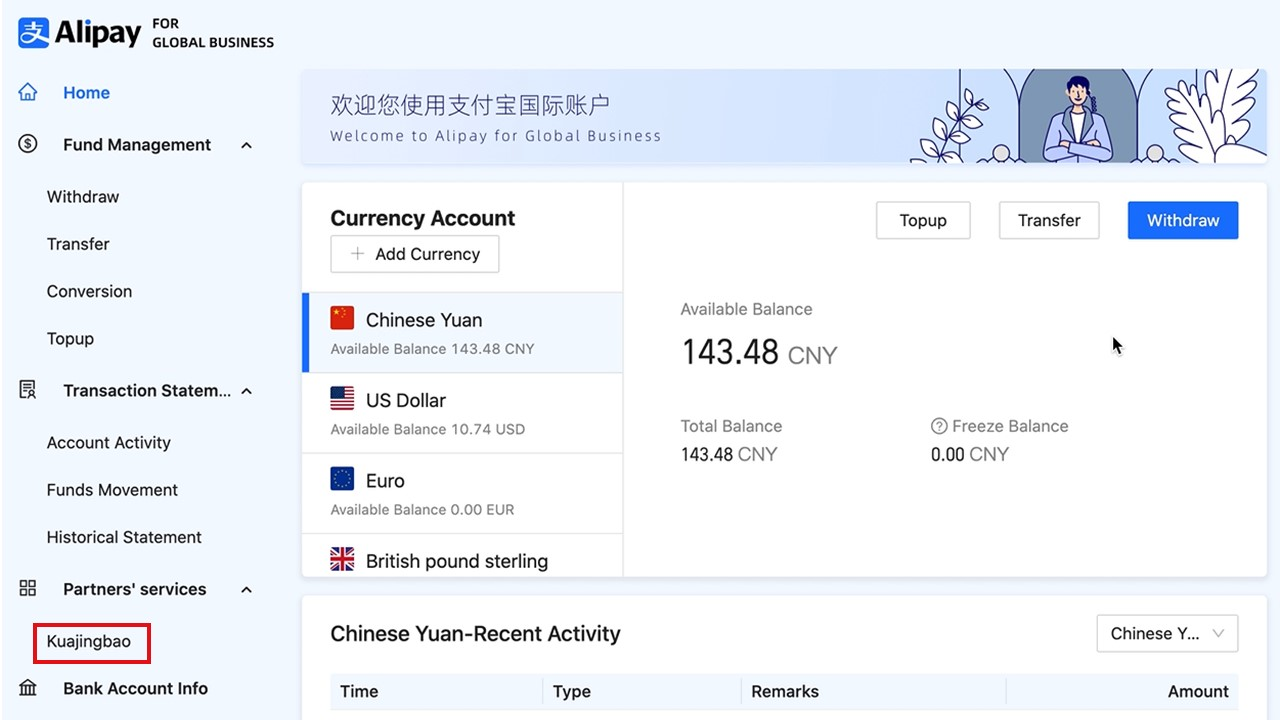Click the welcome banner illustration
Screen dimensions: 1280x720
tap(1088, 116)
